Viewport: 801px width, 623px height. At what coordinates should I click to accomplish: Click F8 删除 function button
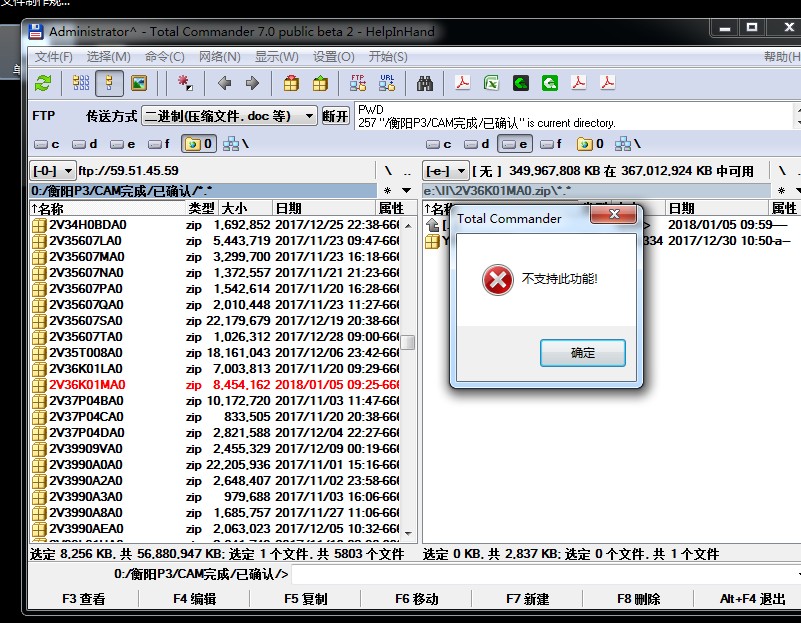pyautogui.click(x=639, y=598)
